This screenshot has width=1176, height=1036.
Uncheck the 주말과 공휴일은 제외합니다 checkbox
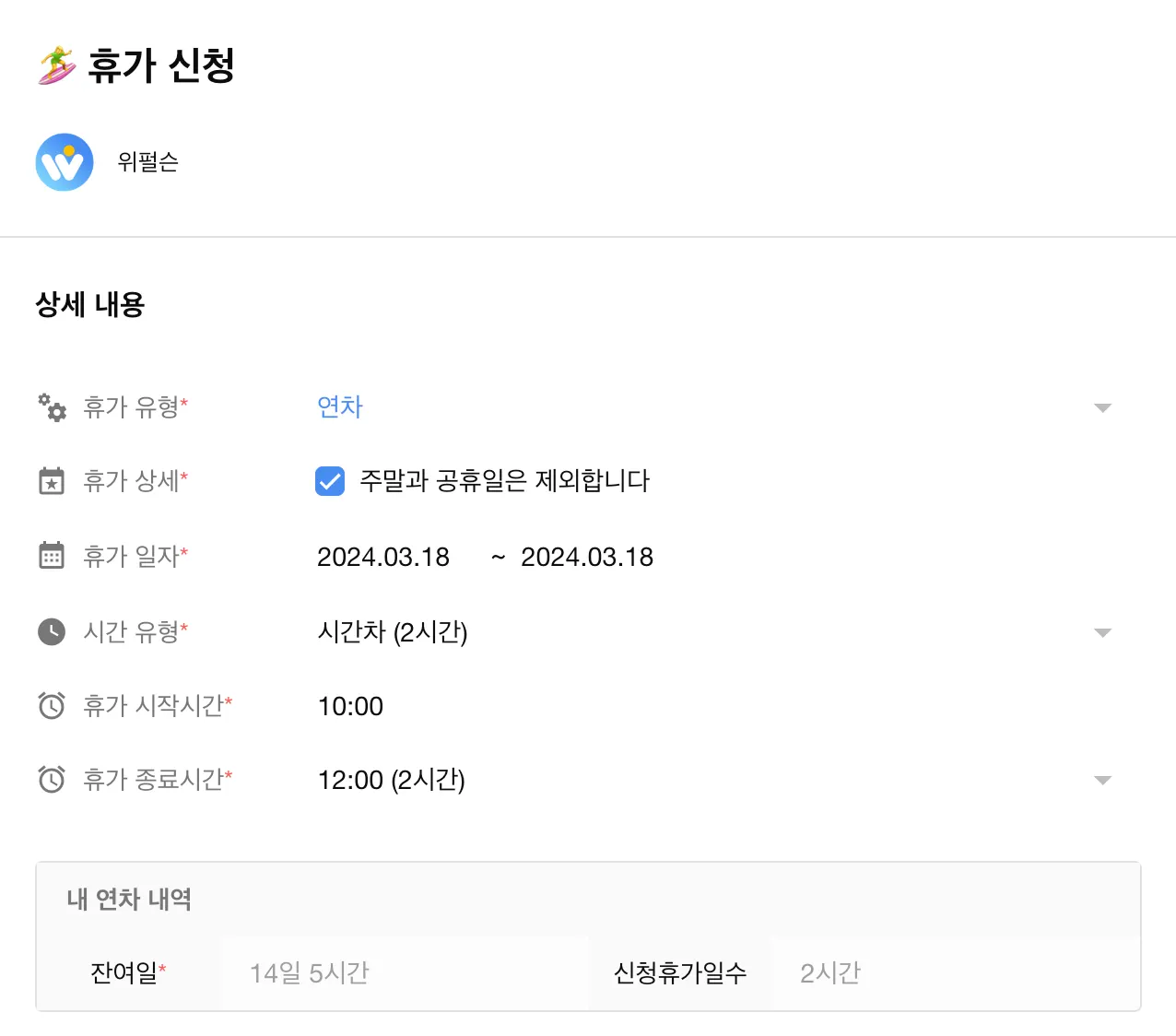(x=330, y=480)
